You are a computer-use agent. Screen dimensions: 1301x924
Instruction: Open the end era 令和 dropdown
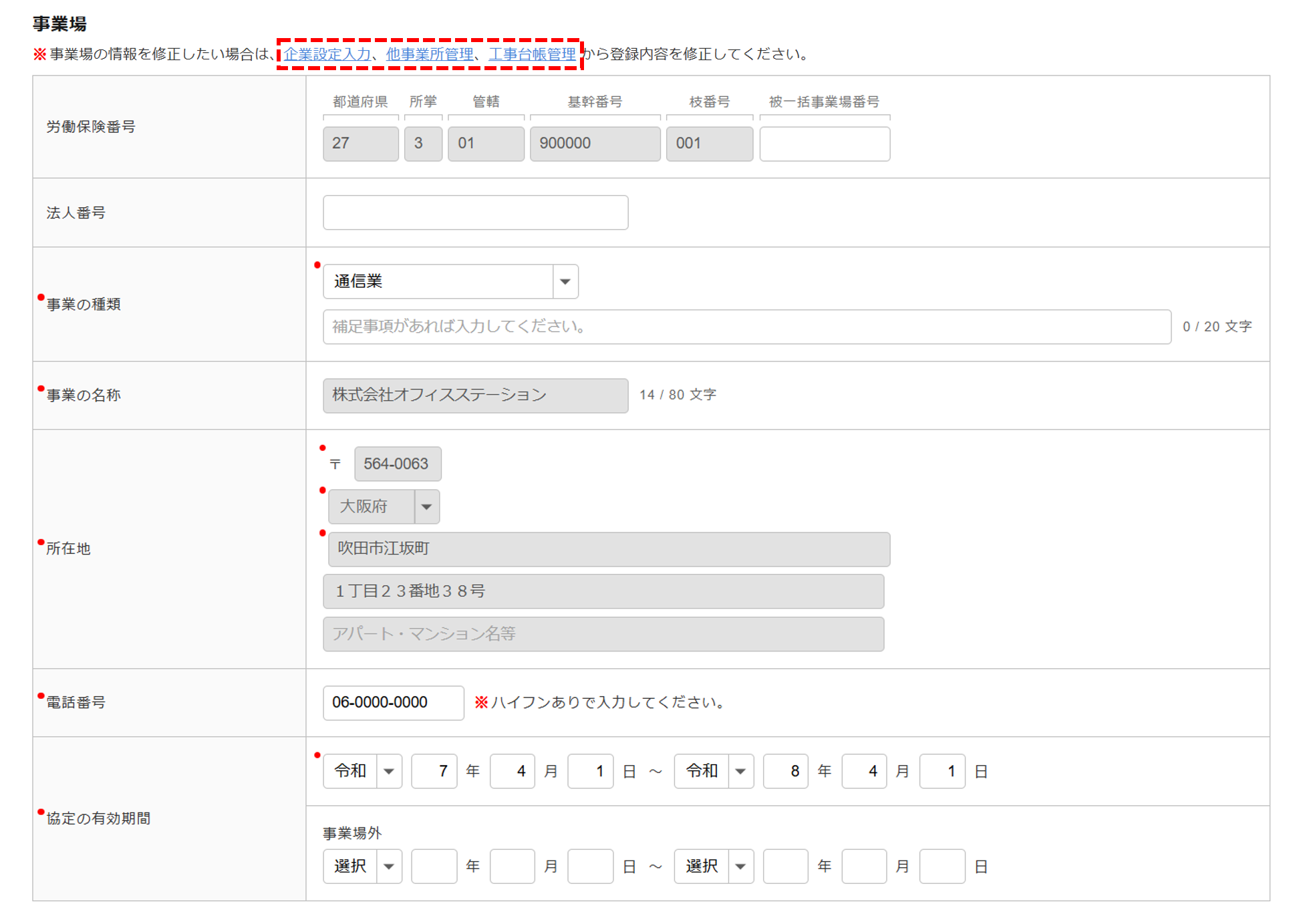[714, 771]
